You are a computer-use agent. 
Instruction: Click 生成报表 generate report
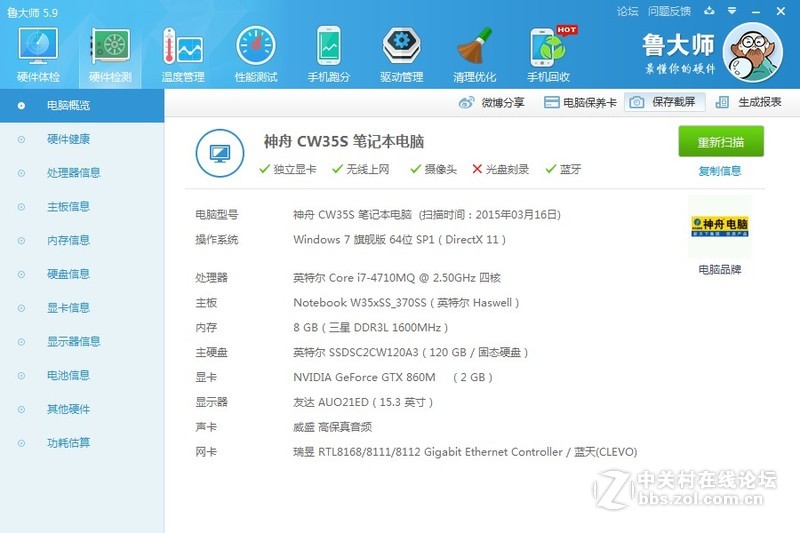[x=748, y=102]
